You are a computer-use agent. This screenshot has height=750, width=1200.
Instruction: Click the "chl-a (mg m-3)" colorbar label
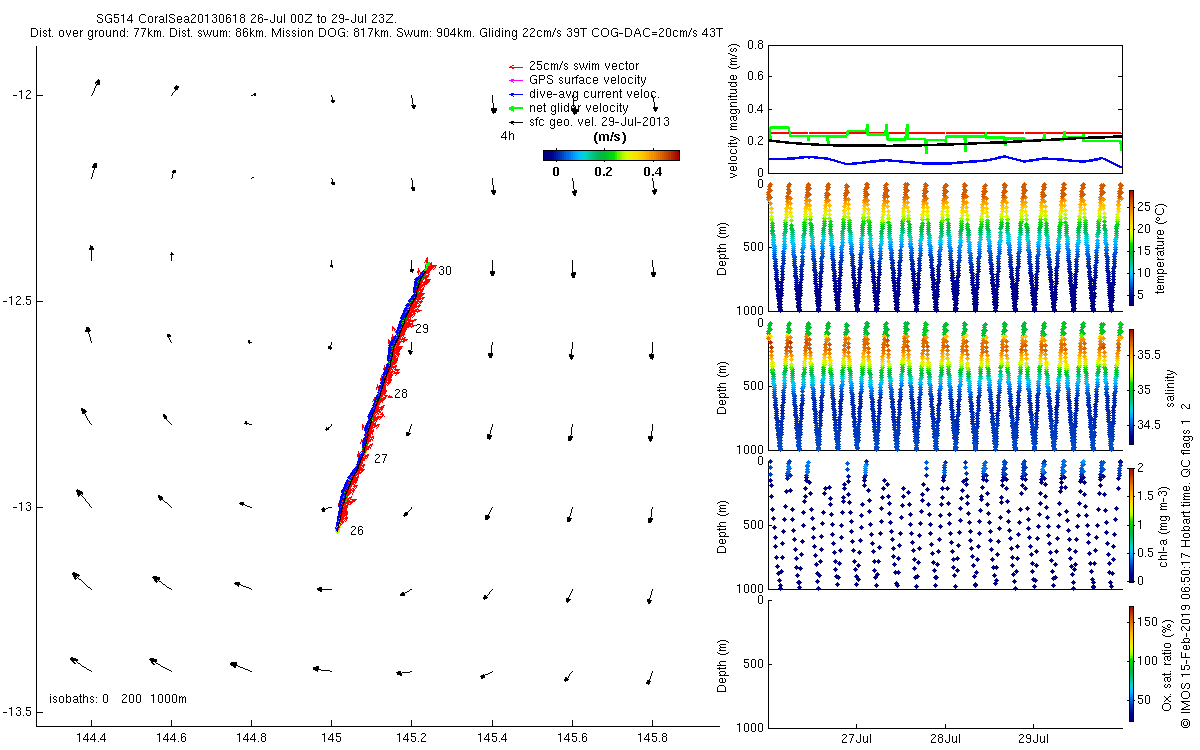point(1164,525)
